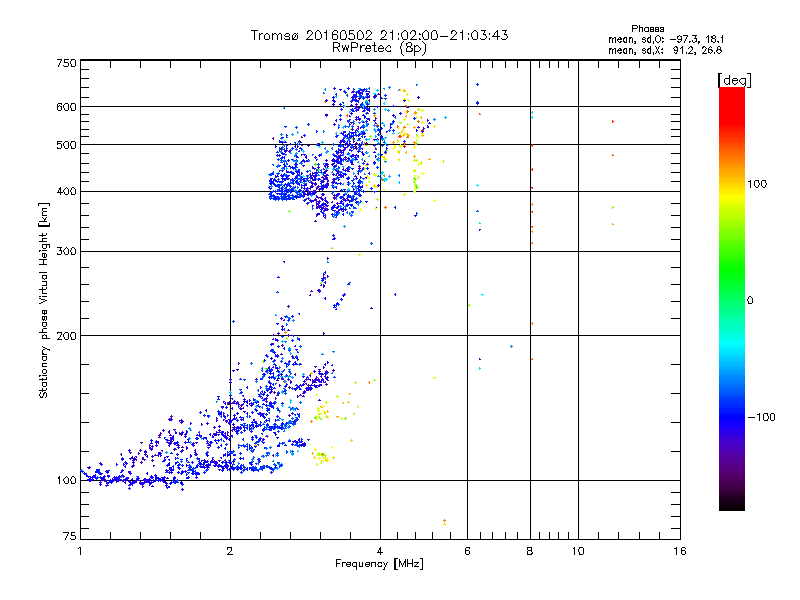The width and height of the screenshot is (800, 600).
Task: Click the 'mean, sd,X: 91.2, 26.8' value
Action: tap(665, 50)
